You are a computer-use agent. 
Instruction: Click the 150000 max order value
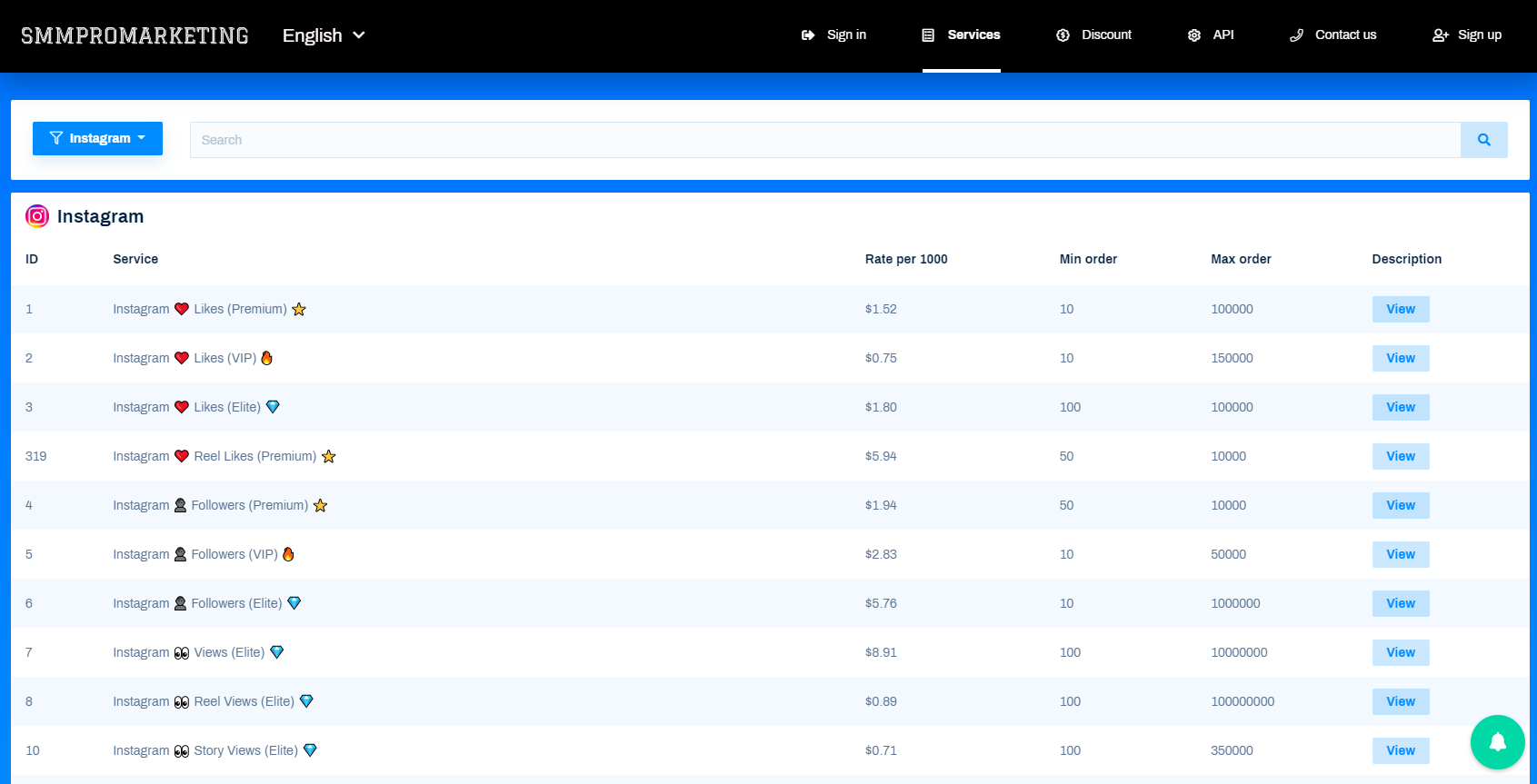[1232, 358]
